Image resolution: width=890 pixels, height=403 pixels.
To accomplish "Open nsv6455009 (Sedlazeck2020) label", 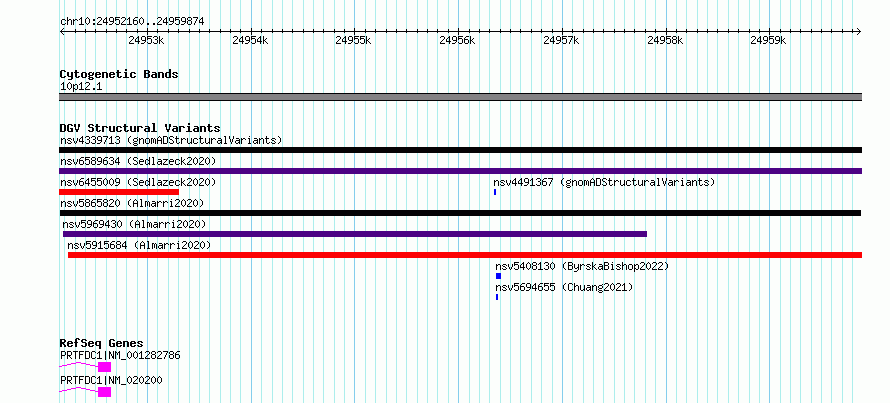I will [x=138, y=182].
